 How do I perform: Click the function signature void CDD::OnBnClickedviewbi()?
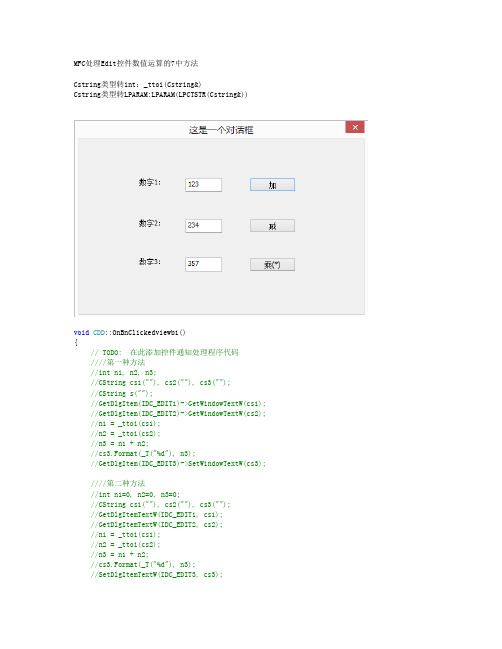[x=130, y=332]
